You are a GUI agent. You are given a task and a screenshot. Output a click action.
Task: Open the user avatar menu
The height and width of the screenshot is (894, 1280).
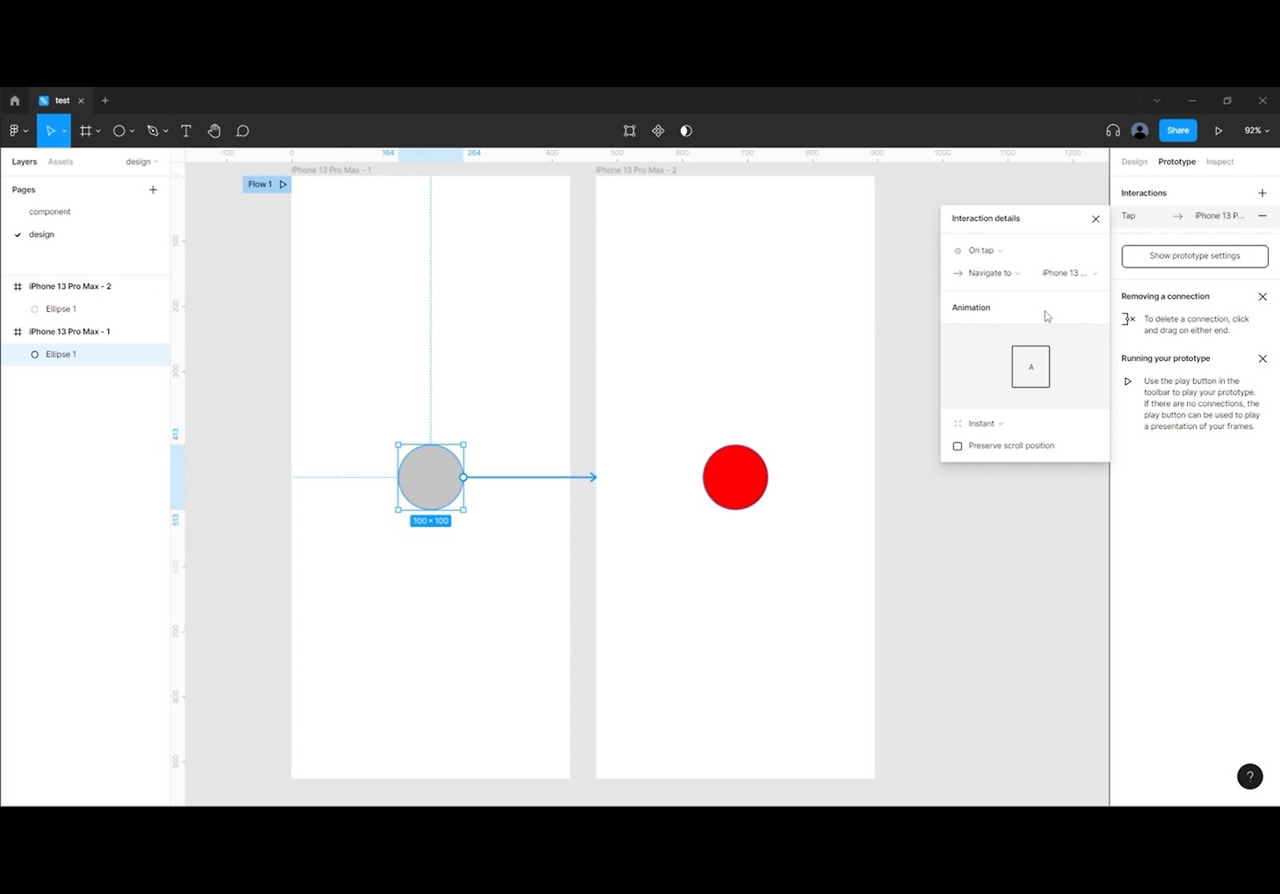[x=1140, y=131]
